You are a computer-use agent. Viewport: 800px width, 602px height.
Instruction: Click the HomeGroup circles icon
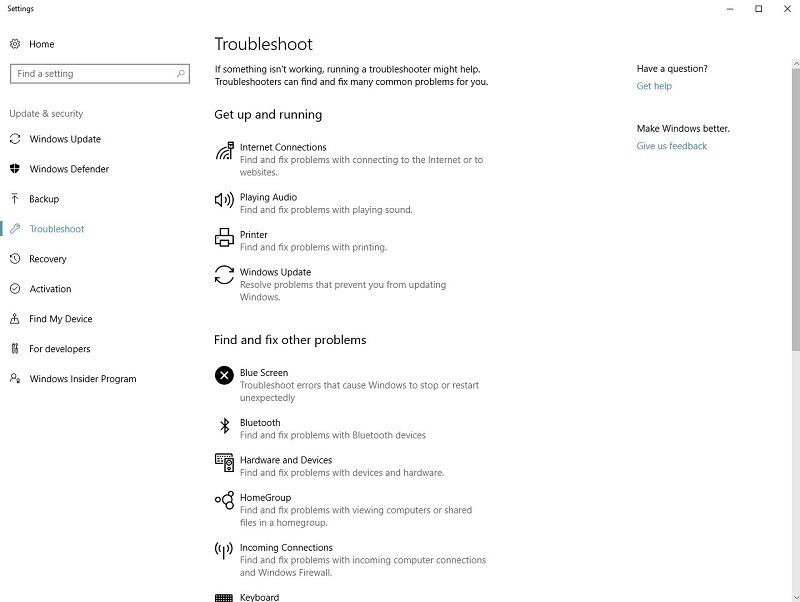point(224,500)
